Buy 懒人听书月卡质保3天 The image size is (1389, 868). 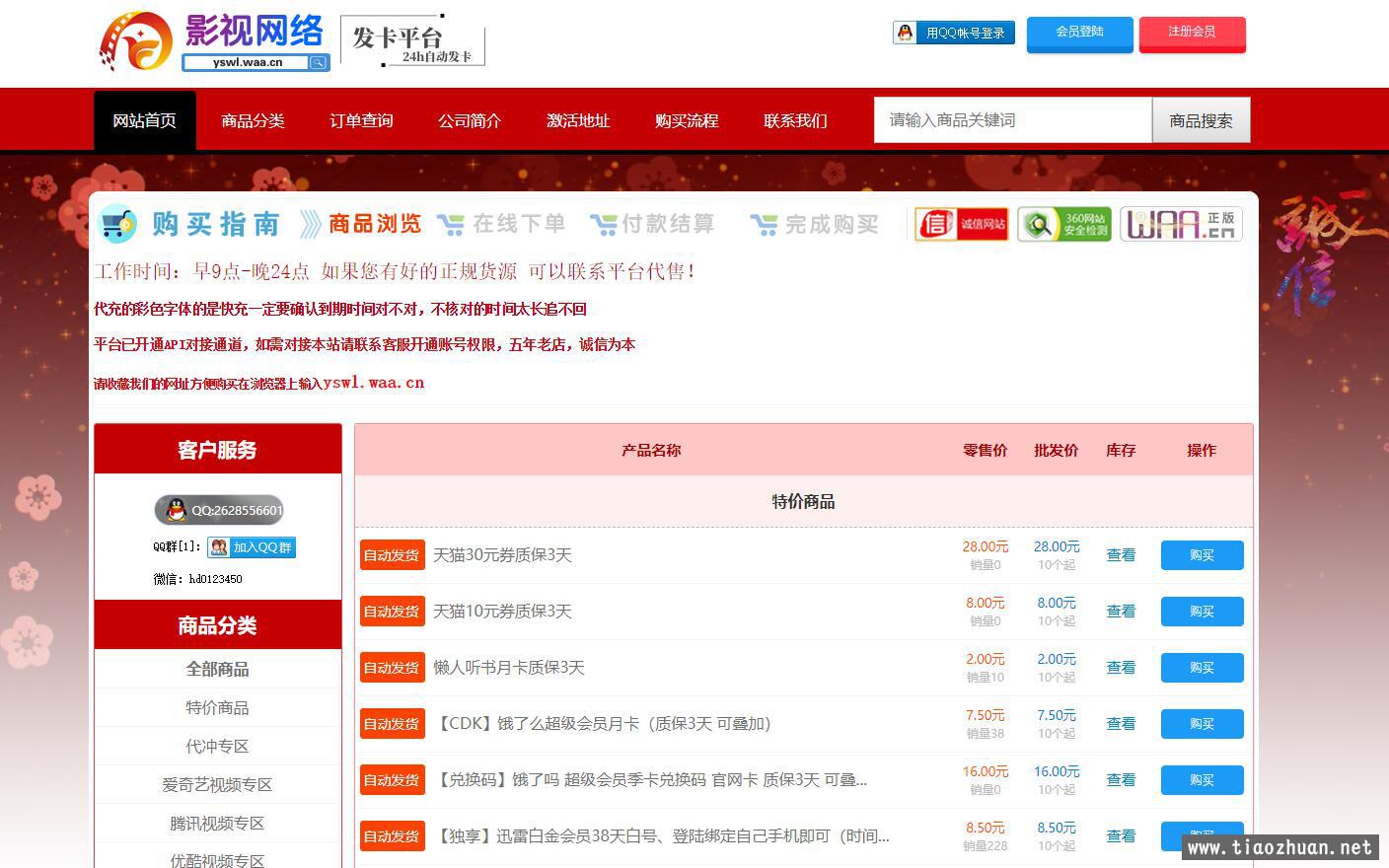[x=1202, y=668]
